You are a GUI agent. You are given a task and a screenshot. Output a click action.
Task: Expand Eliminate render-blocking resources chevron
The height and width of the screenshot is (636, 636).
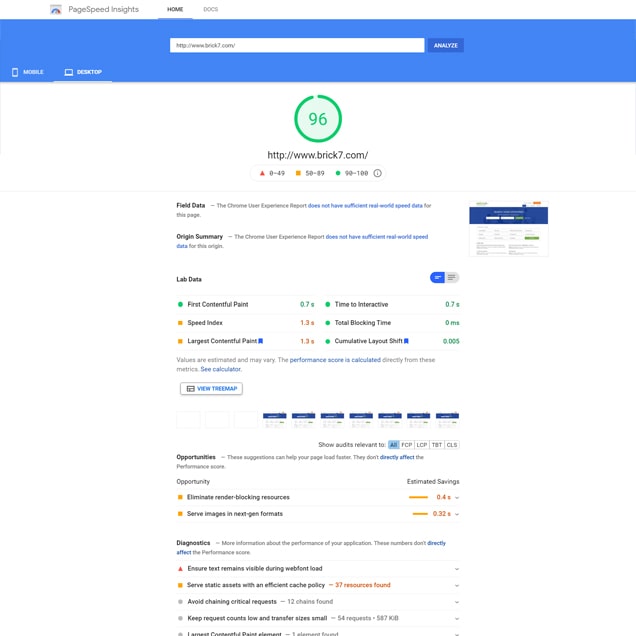pos(457,498)
